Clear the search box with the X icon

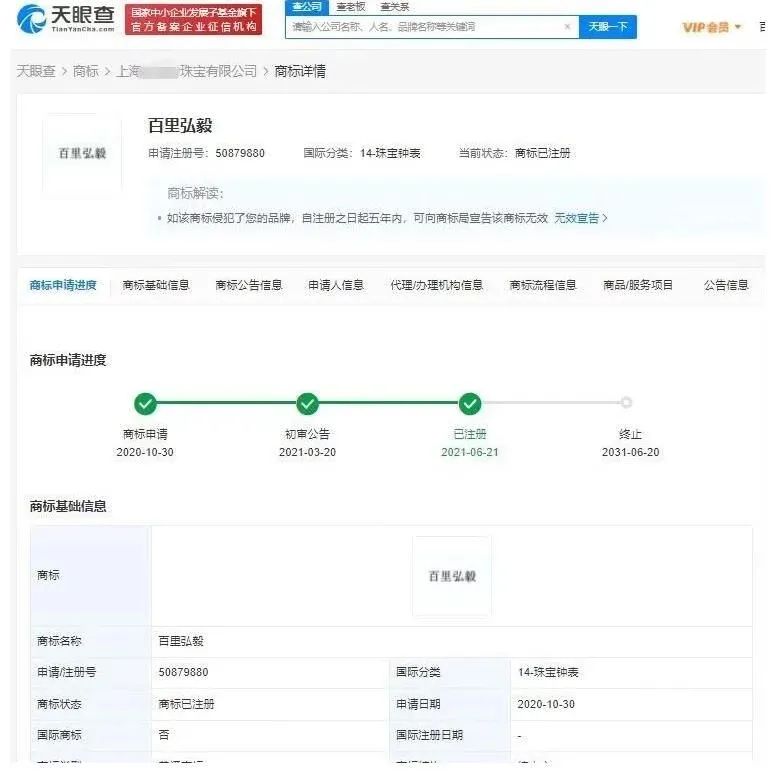(x=567, y=26)
